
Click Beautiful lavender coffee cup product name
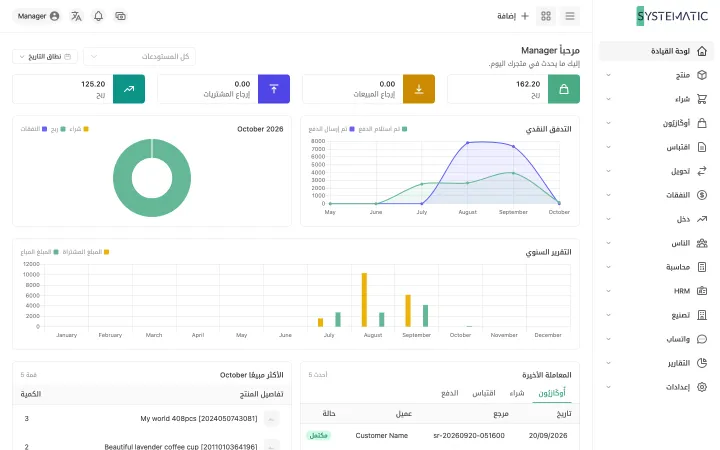click(x=181, y=446)
